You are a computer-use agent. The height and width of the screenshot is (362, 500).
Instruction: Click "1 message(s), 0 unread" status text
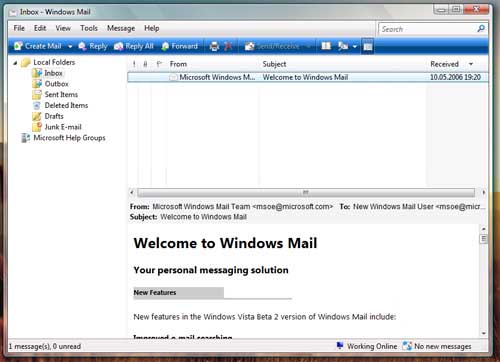[x=45, y=347]
